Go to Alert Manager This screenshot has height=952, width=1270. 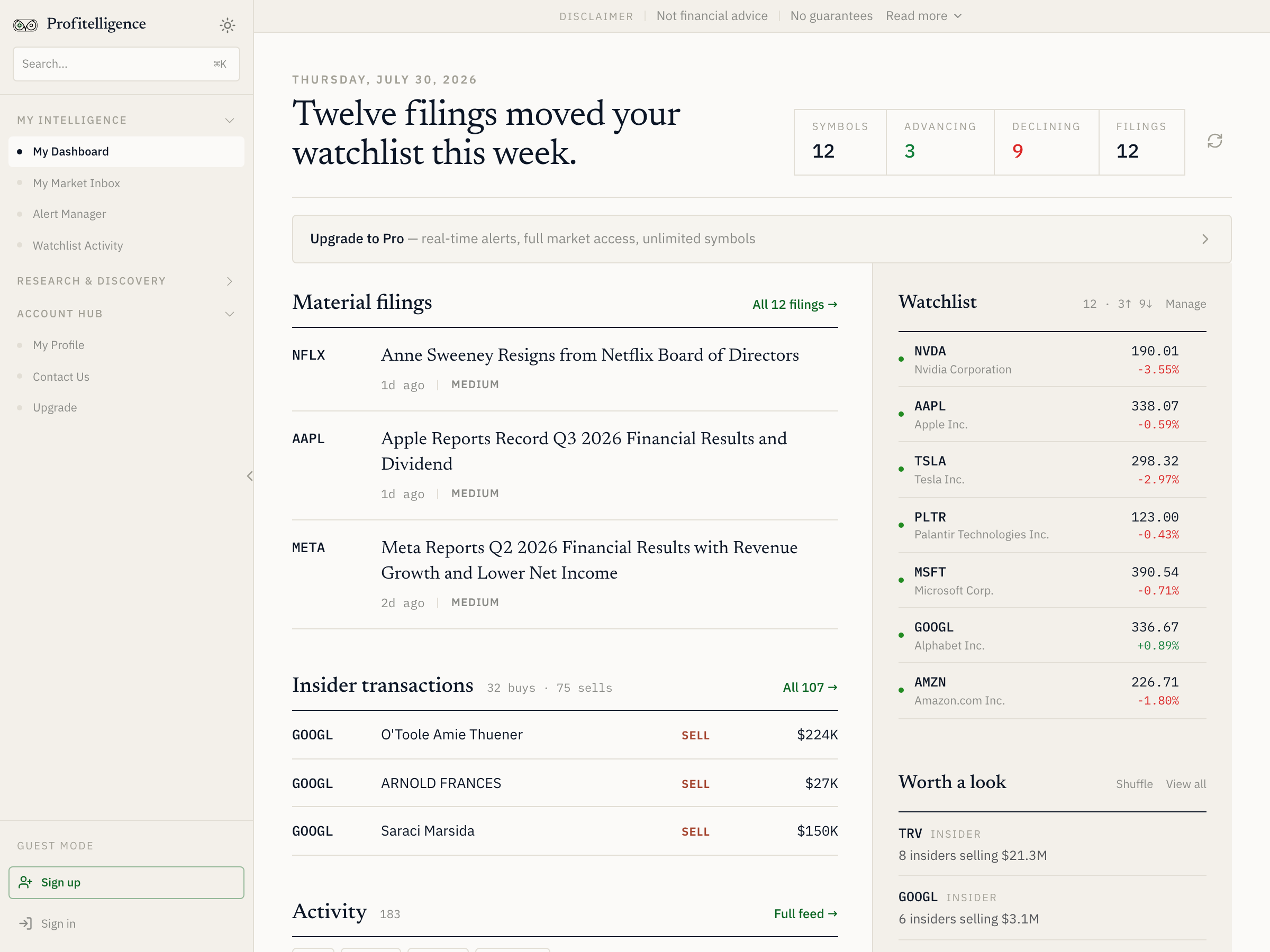(126, 214)
